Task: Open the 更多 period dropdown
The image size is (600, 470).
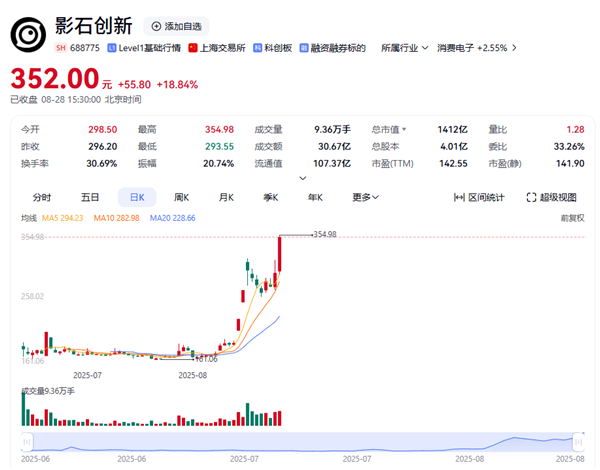Action: pos(365,197)
